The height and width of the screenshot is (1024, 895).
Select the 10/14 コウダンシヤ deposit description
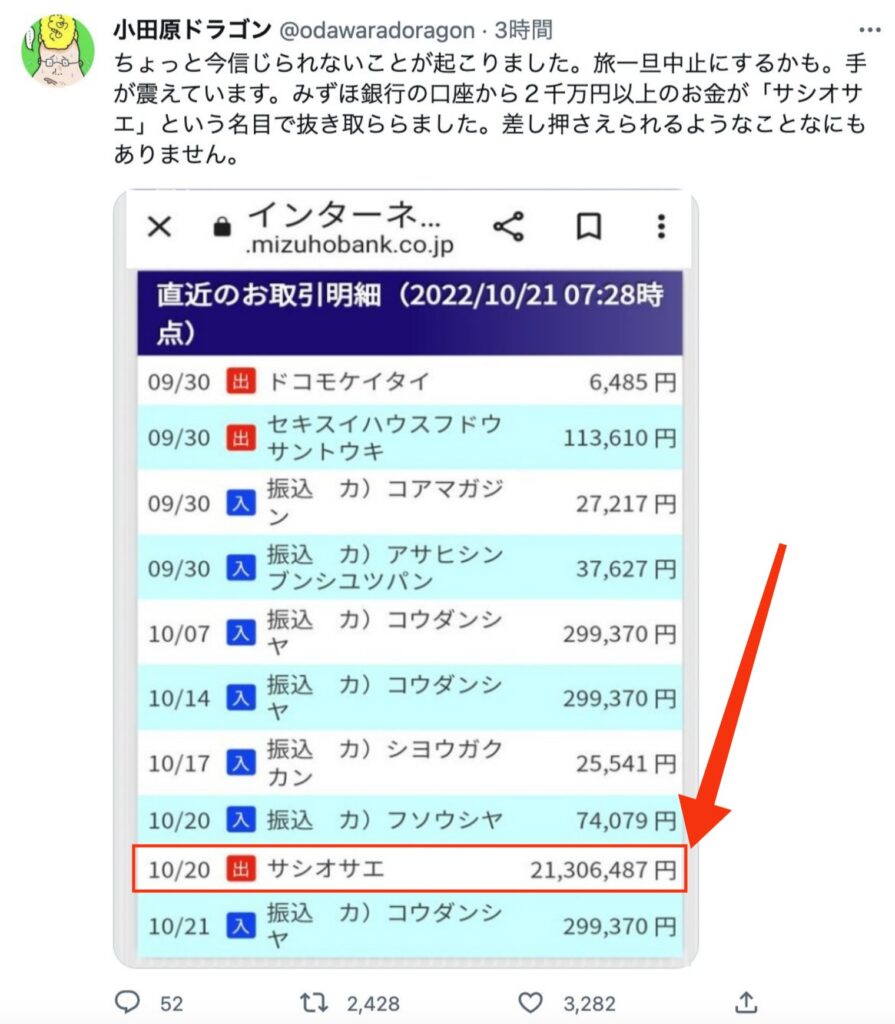coord(385,697)
